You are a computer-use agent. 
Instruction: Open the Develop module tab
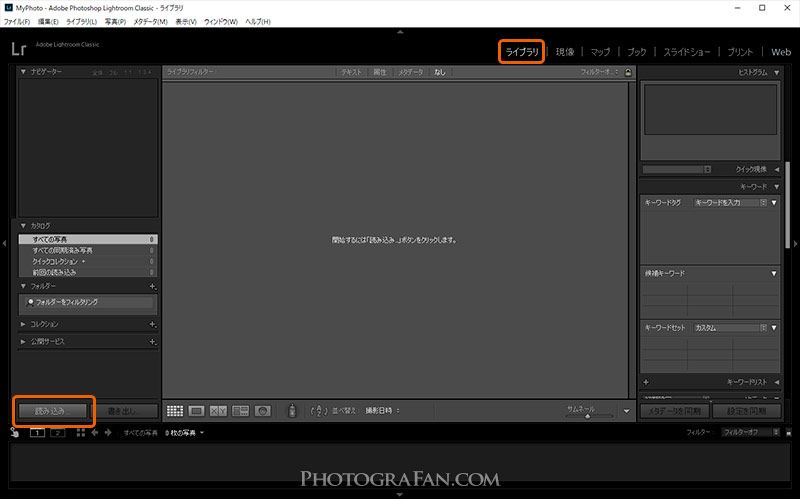tap(565, 52)
